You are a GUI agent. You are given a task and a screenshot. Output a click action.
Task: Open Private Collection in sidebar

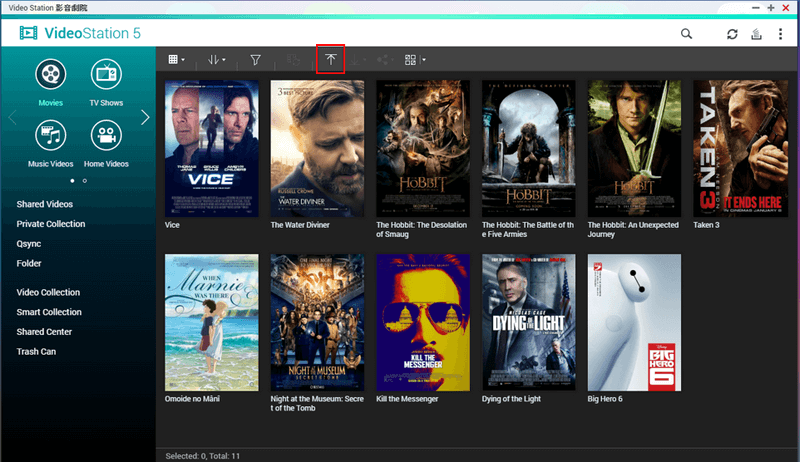click(x=51, y=224)
